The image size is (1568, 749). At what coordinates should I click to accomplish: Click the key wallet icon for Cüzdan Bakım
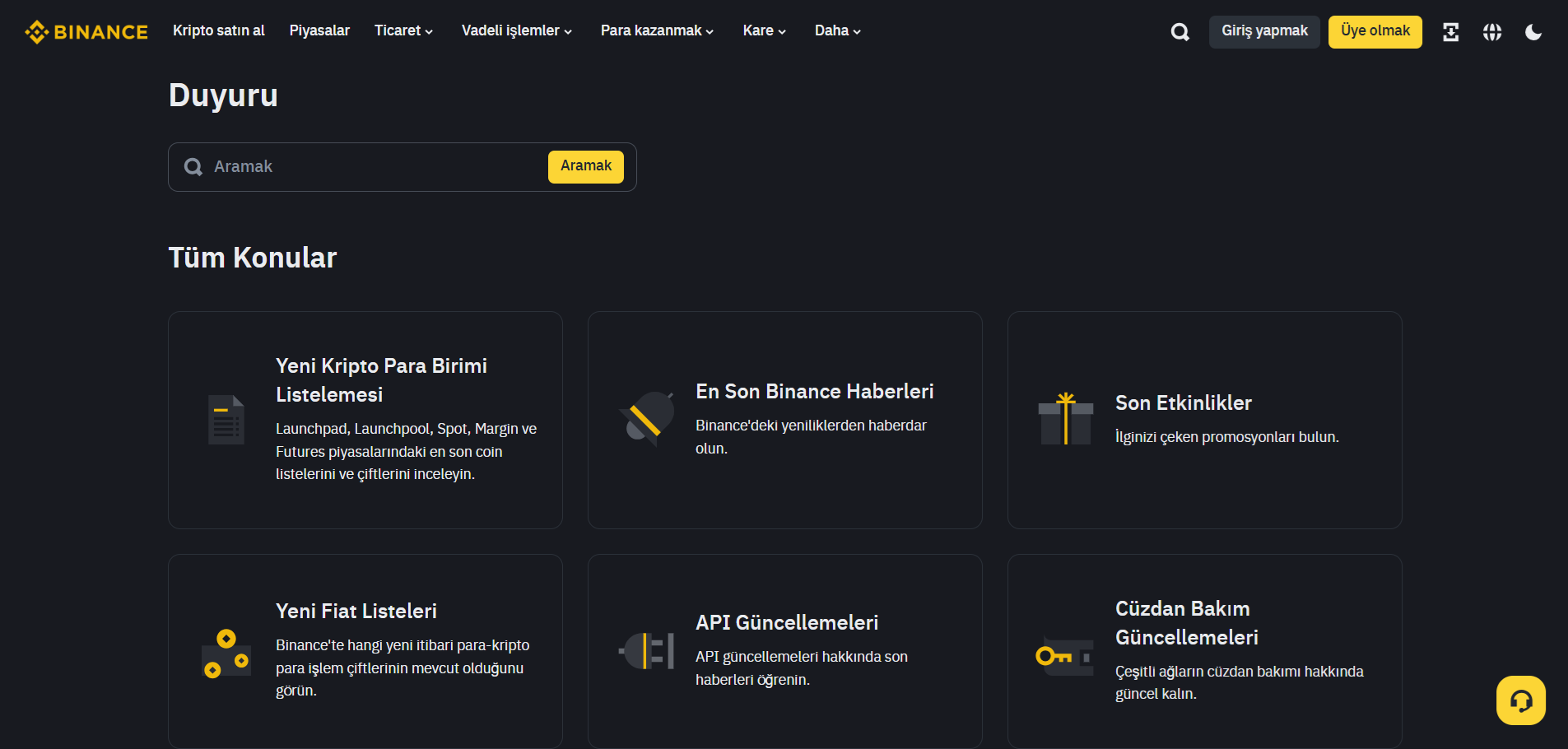click(x=1066, y=656)
